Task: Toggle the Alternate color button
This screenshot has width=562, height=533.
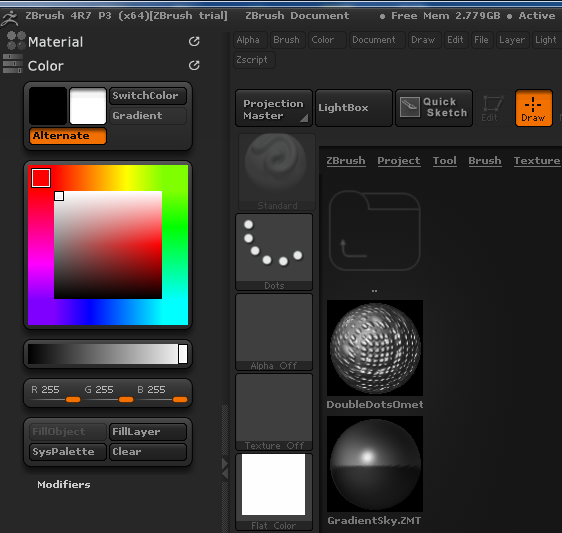Action: click(x=68, y=136)
